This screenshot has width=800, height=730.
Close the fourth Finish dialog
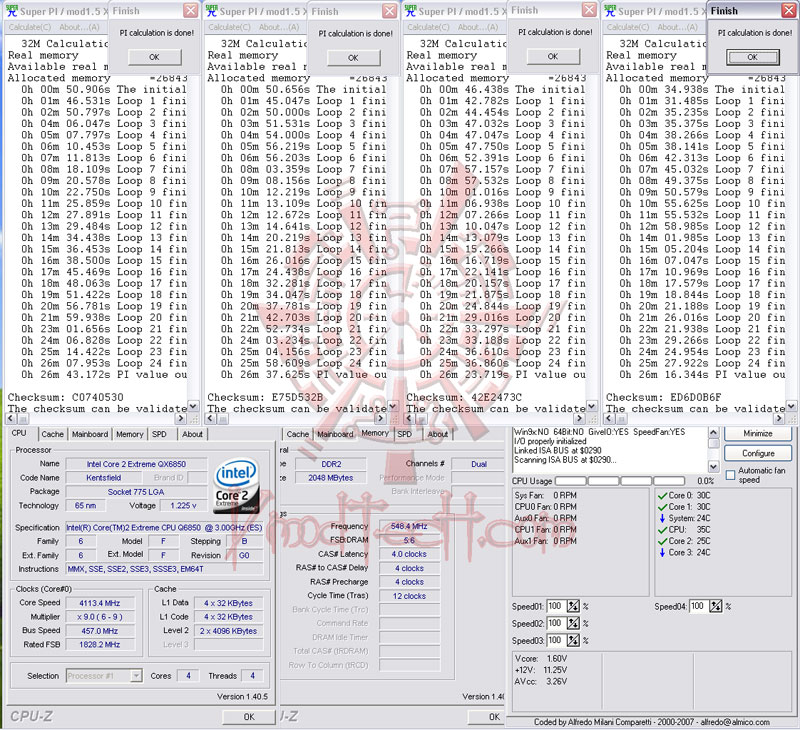tap(788, 11)
